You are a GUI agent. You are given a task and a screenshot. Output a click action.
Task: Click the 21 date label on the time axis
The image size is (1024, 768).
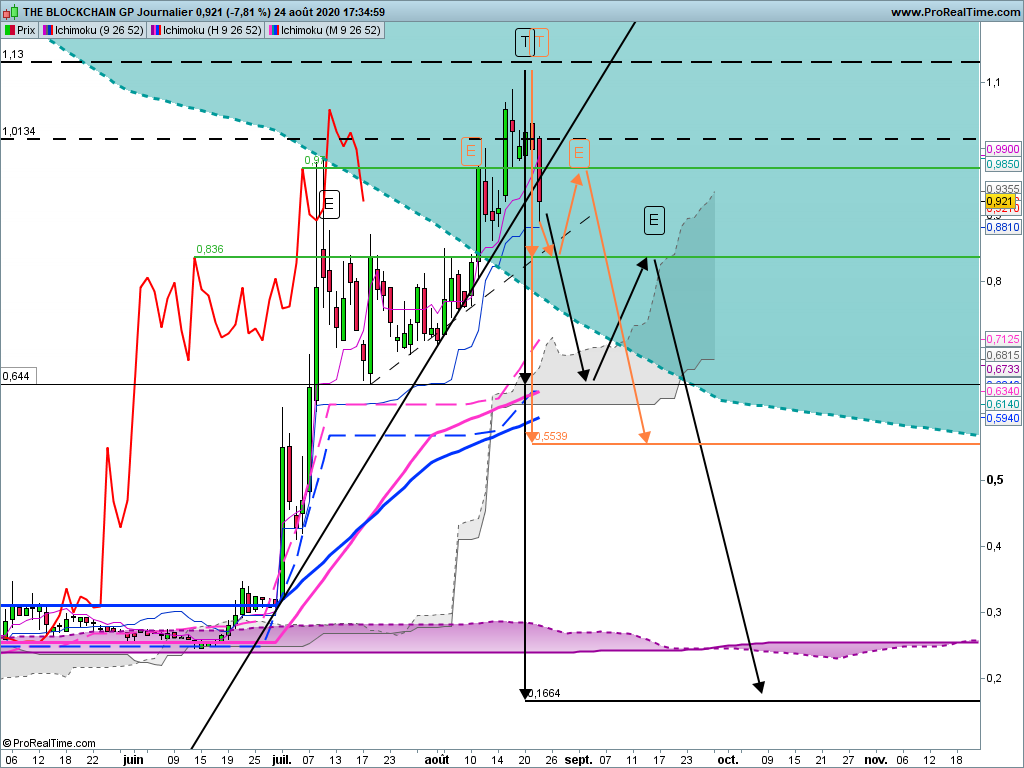tap(821, 760)
